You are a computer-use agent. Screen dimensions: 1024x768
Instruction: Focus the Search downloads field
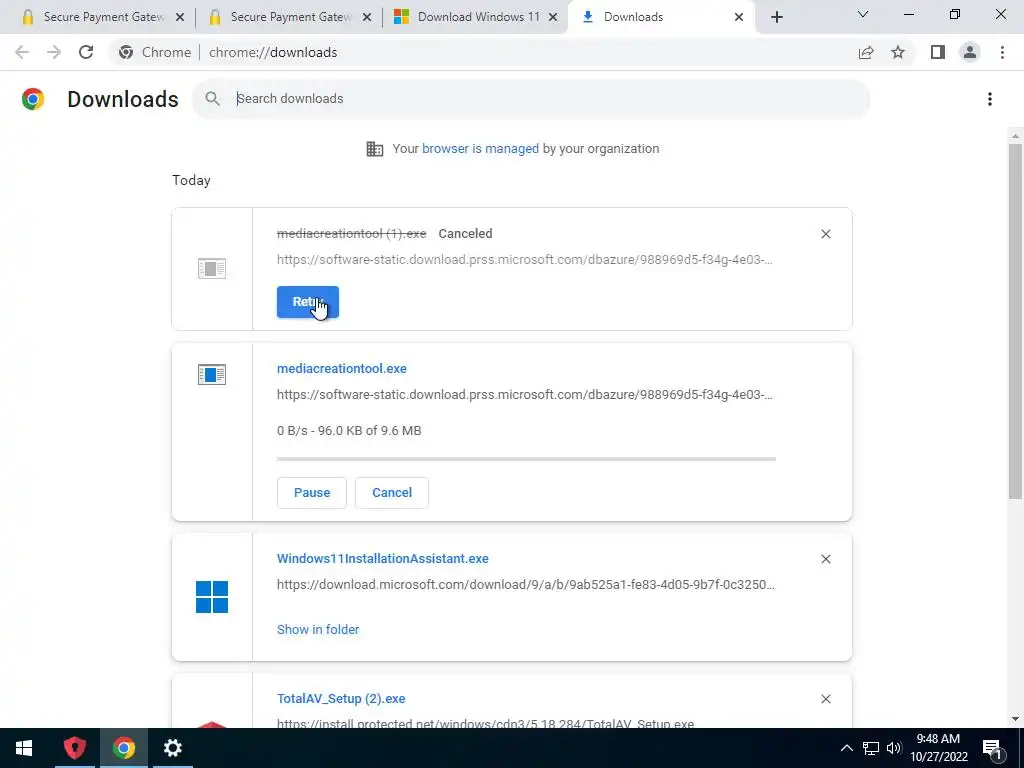click(x=530, y=99)
